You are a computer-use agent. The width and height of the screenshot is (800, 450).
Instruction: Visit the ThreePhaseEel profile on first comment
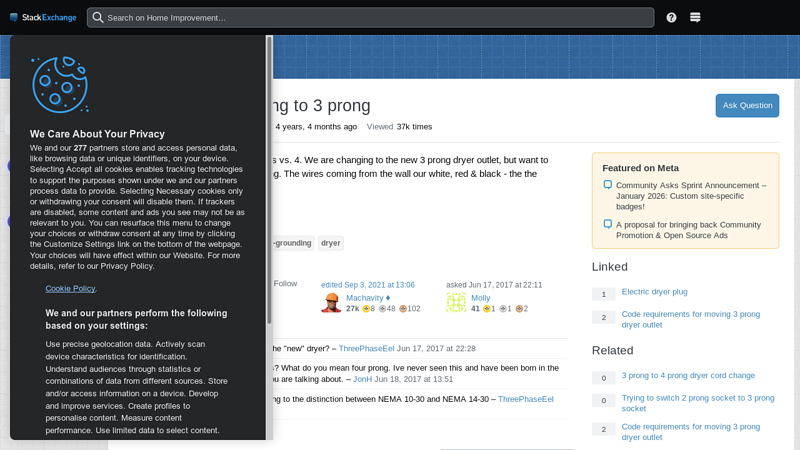pyautogui.click(x=366, y=349)
